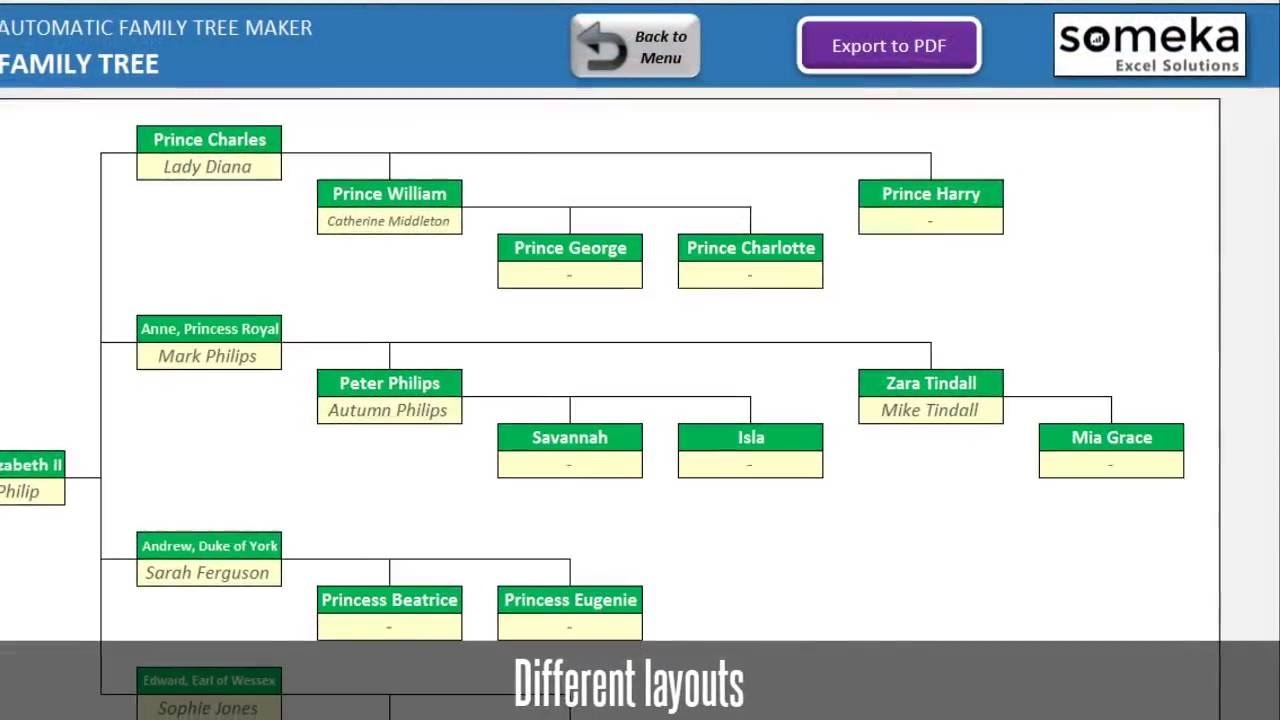The image size is (1280, 720).
Task: Click the Peter Philips node
Action: 389,383
